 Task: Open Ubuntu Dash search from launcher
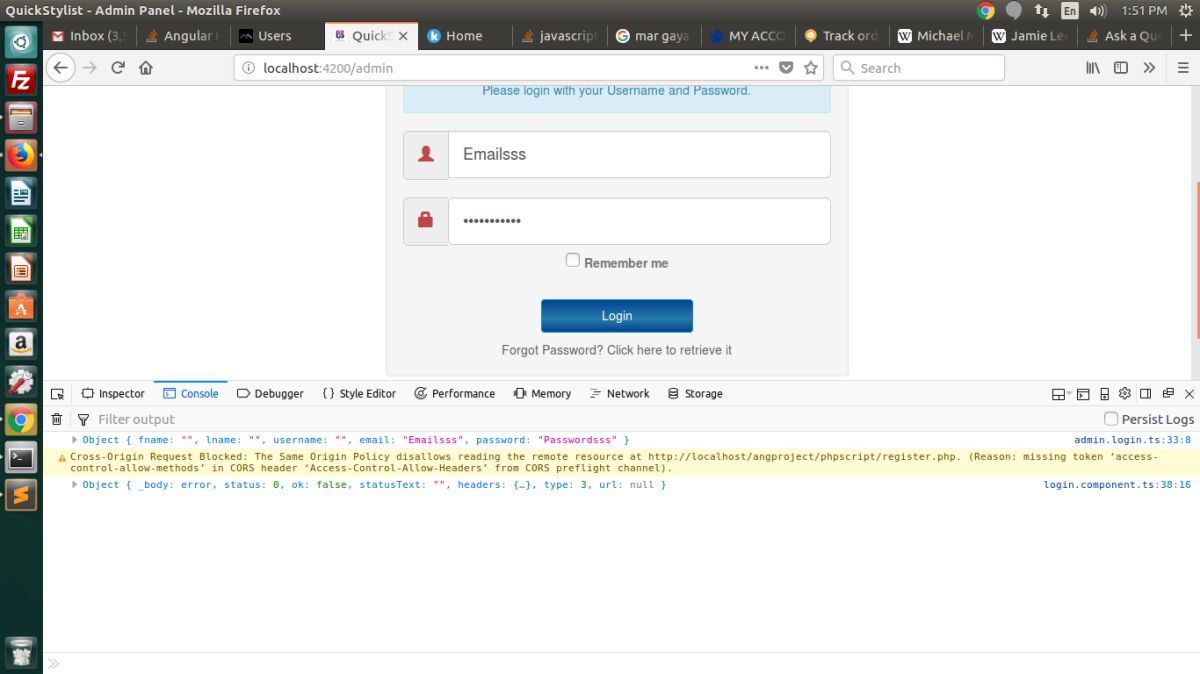coord(21,42)
